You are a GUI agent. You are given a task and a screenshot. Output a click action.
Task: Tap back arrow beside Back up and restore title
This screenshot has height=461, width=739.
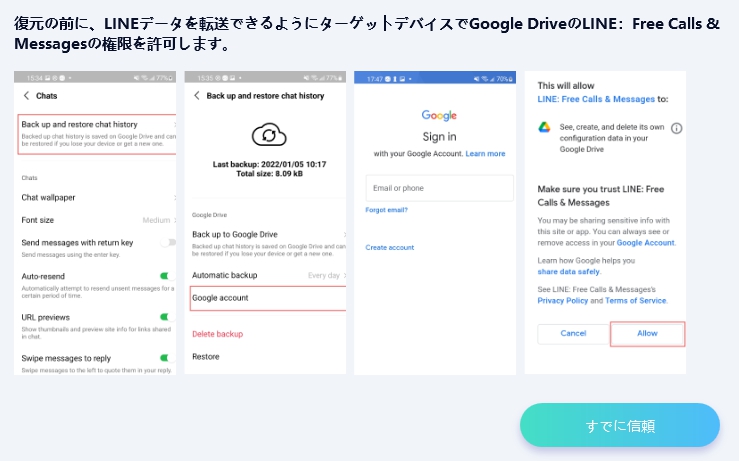(x=197, y=96)
